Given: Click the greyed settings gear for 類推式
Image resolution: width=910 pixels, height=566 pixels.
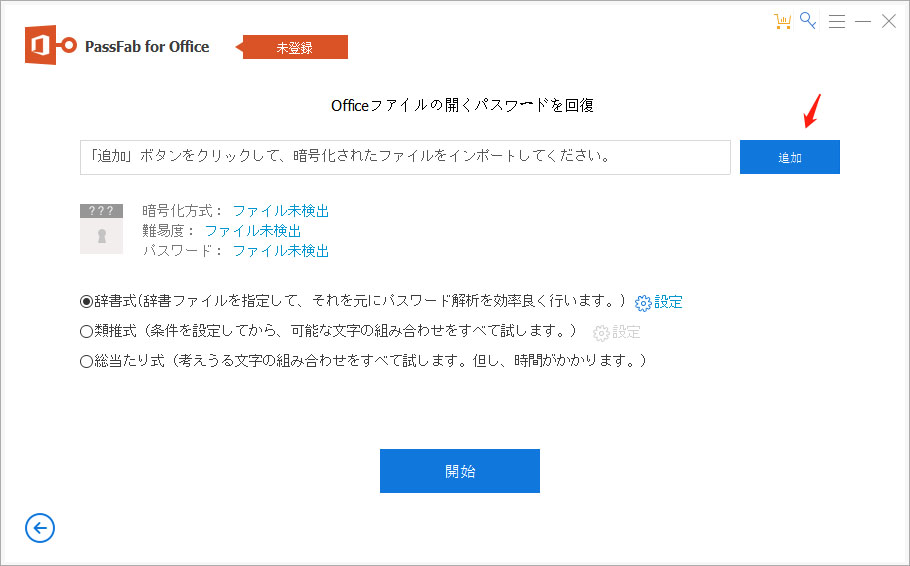Looking at the screenshot, I should 601,333.
